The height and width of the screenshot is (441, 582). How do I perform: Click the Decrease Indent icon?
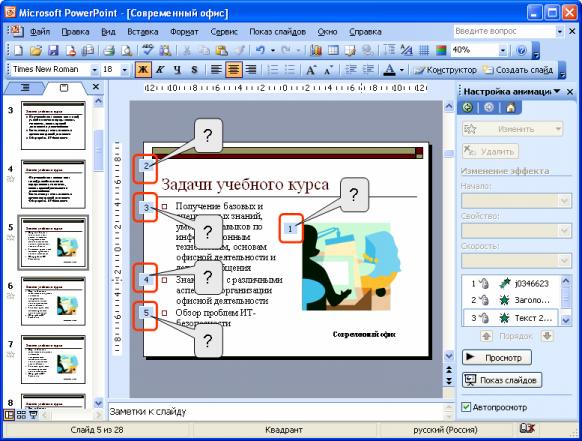(351, 69)
